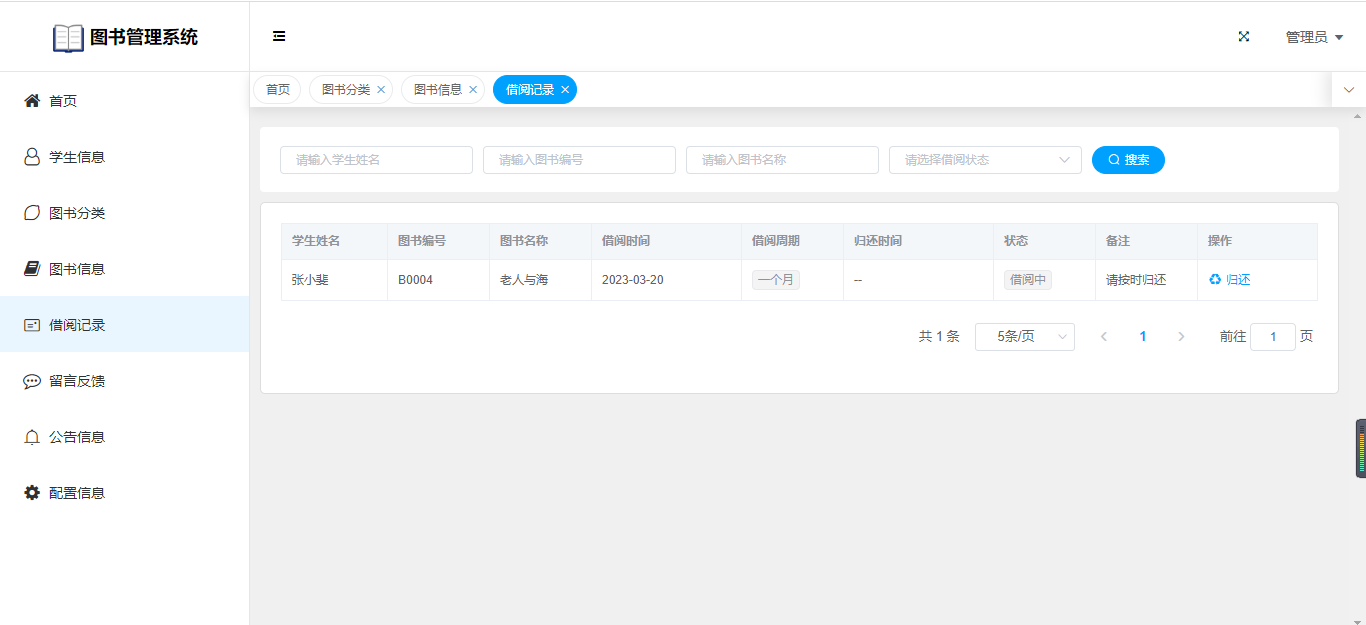Collapse the sidebar with the hamburger icon
The image size is (1366, 625).
coord(279,36)
